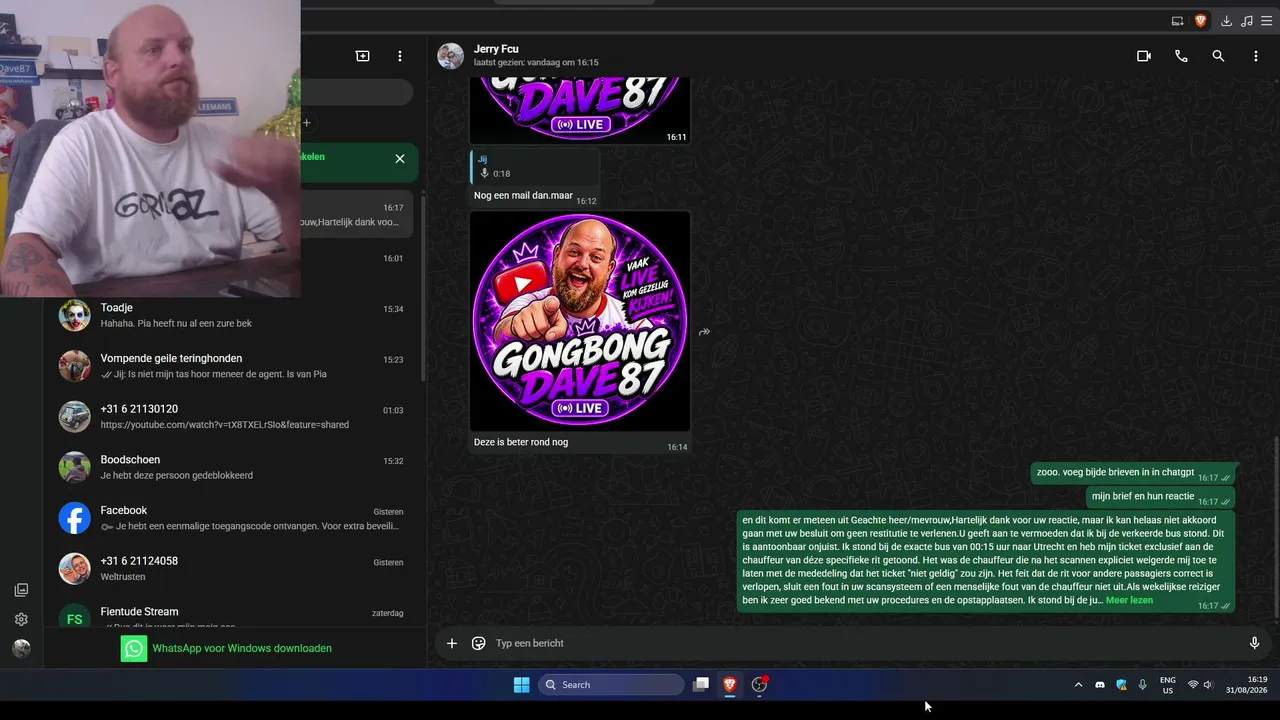Start a video call with Jerry Fcu
The width and height of the screenshot is (1280, 720).
[x=1144, y=56]
